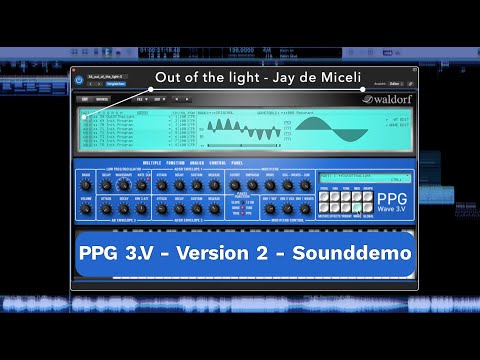480x360 pixels.
Task: Click the VOLUME knob
Action: (x=86, y=209)
